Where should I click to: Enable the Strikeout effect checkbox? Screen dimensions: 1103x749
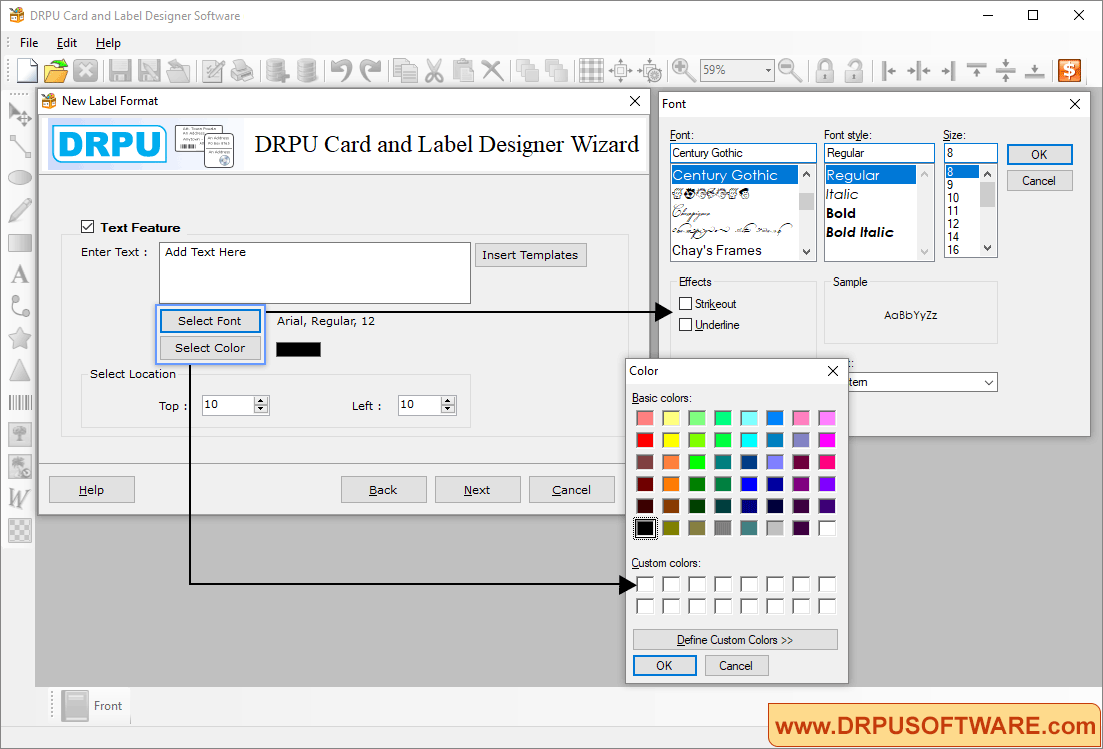[685, 303]
